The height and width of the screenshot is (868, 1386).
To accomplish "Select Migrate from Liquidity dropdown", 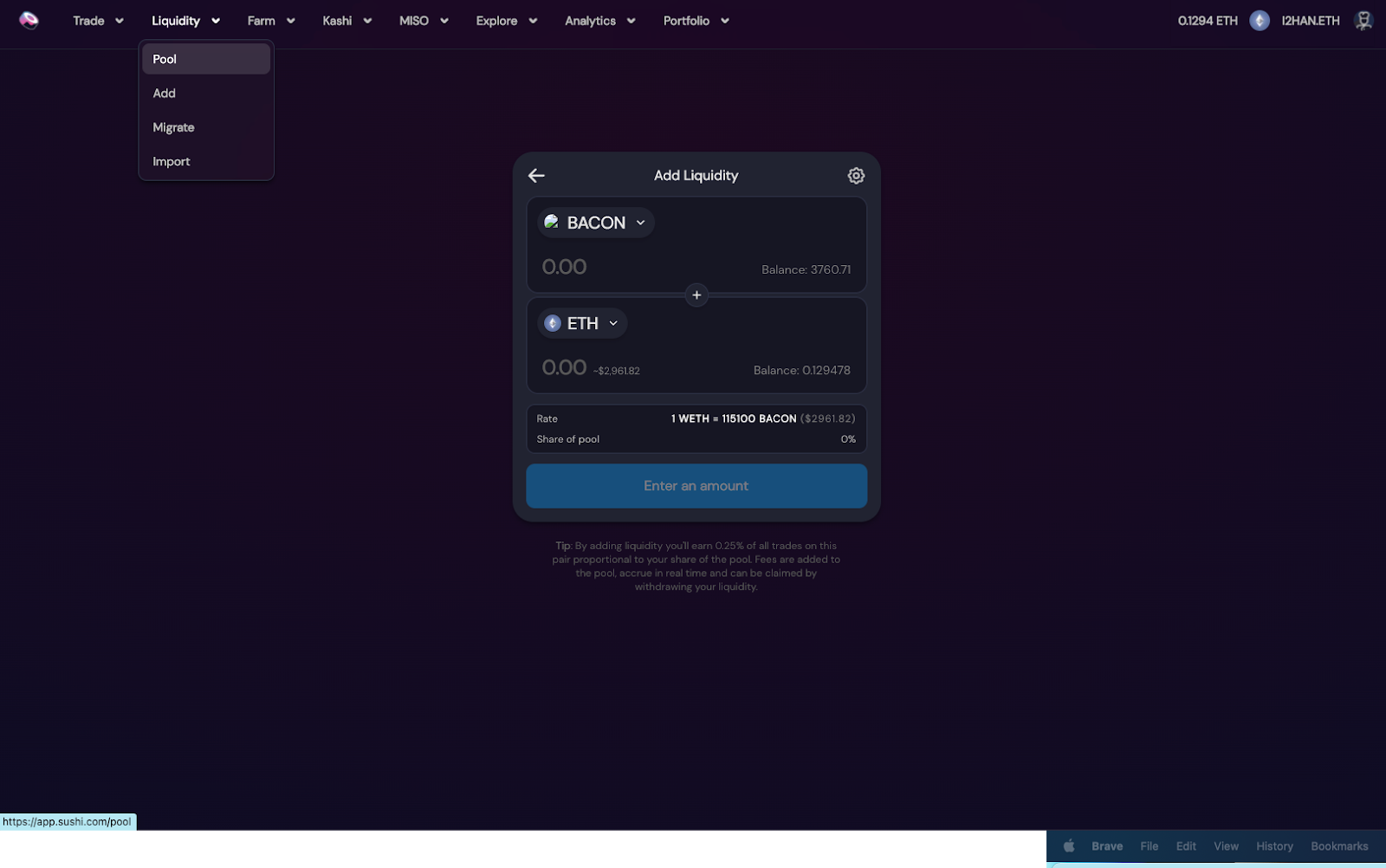I will [206, 127].
